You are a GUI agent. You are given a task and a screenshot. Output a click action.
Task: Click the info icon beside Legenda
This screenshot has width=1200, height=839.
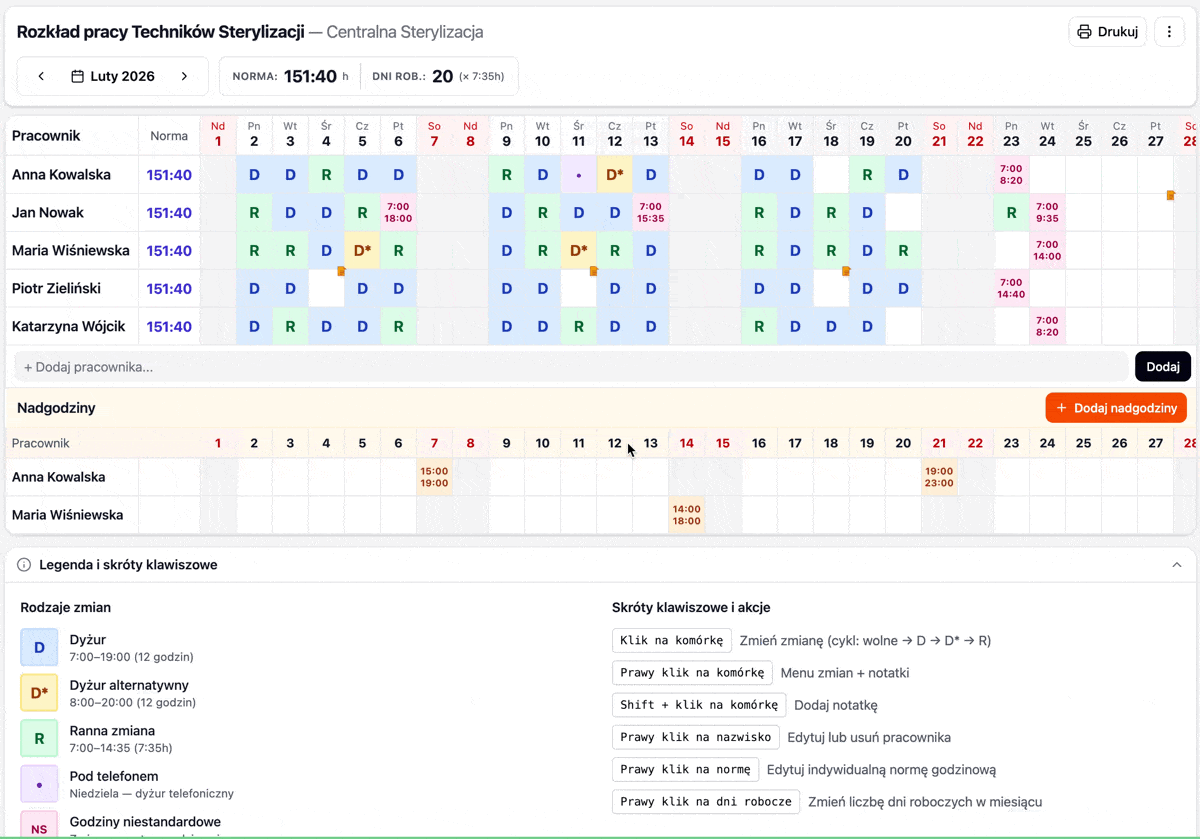click(24, 565)
